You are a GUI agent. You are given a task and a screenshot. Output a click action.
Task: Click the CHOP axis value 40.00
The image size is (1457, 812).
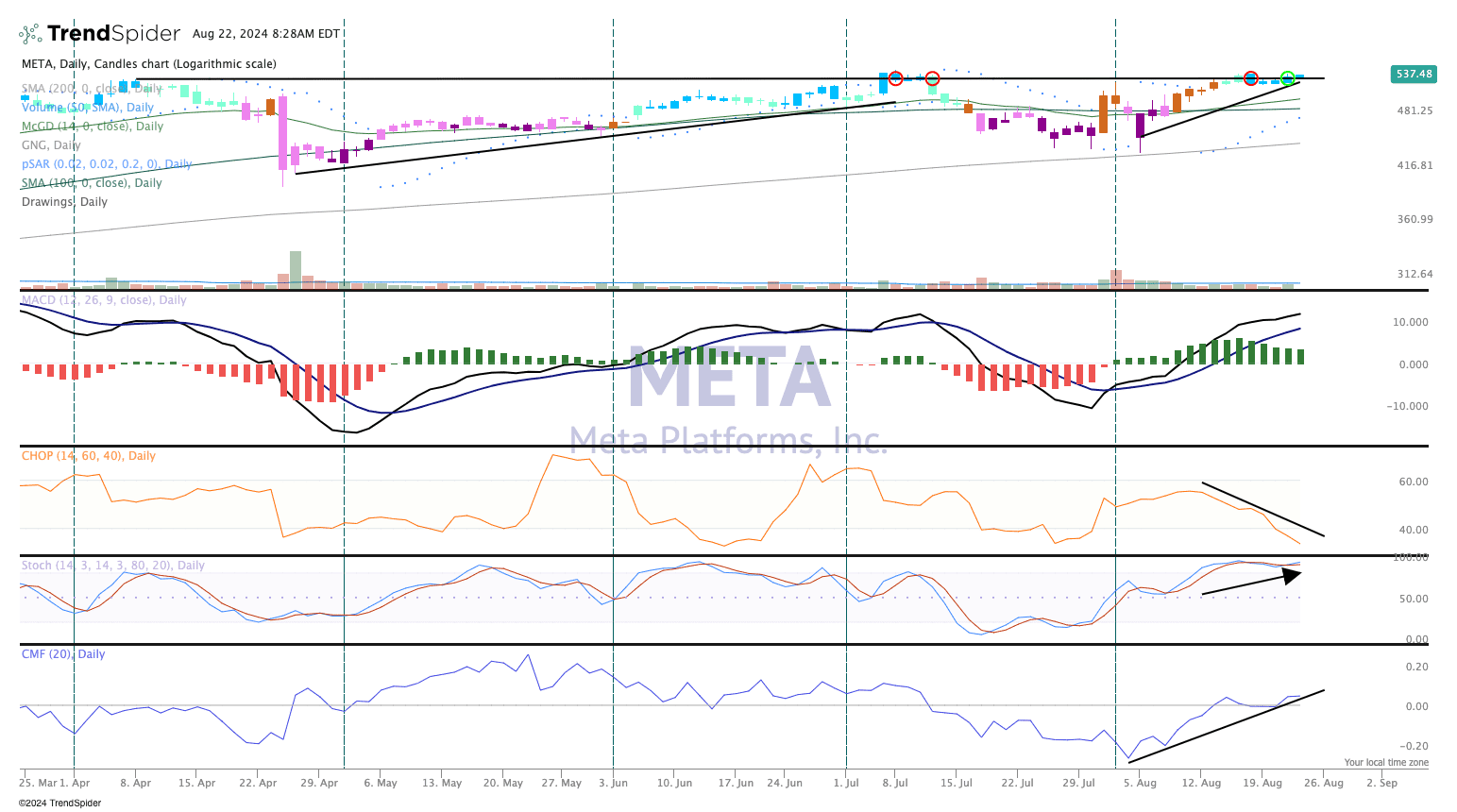(1414, 530)
